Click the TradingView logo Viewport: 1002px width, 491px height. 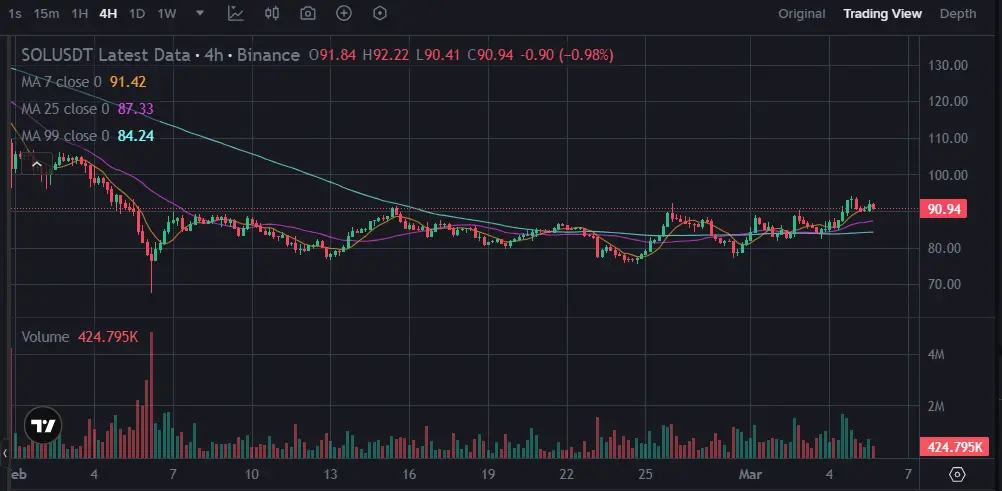click(42, 425)
